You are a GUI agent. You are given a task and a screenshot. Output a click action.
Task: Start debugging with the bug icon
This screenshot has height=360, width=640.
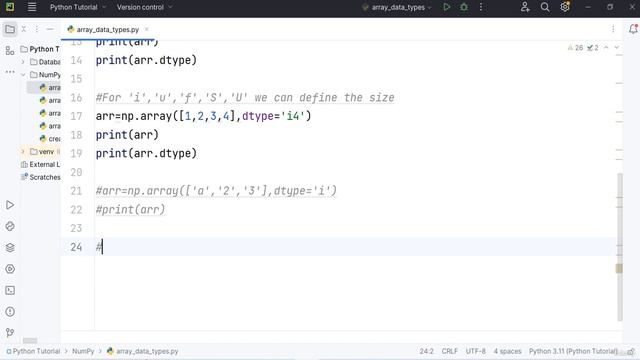464,7
